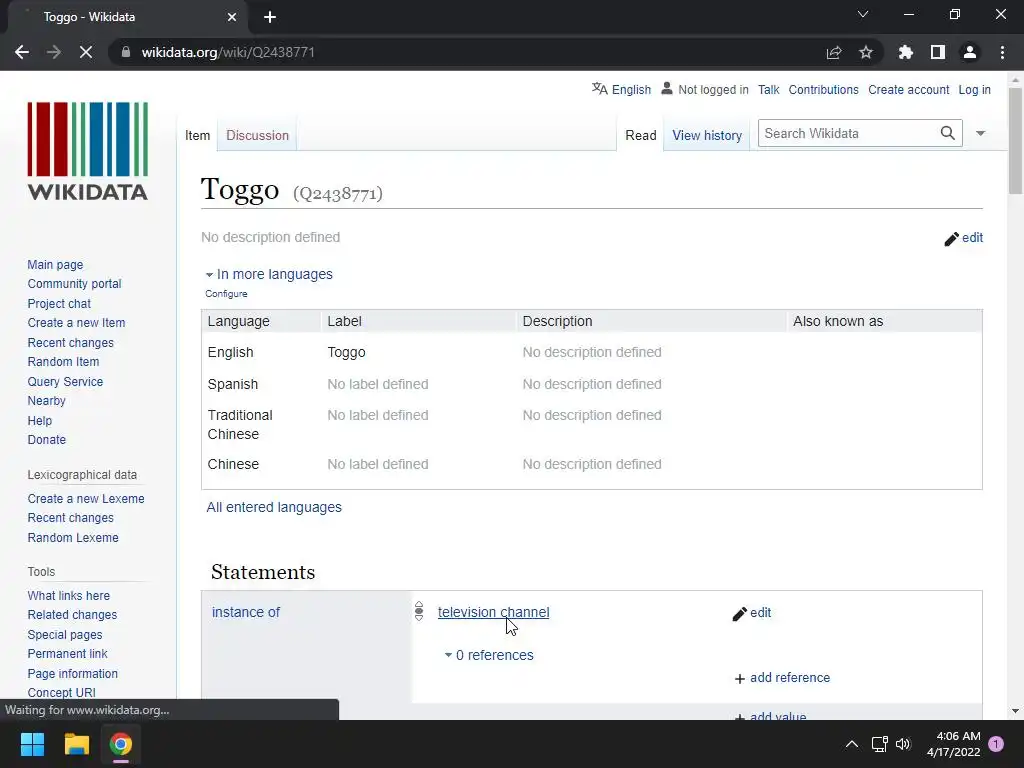
Task: Click the pencil edit icon by description
Action: tap(952, 238)
